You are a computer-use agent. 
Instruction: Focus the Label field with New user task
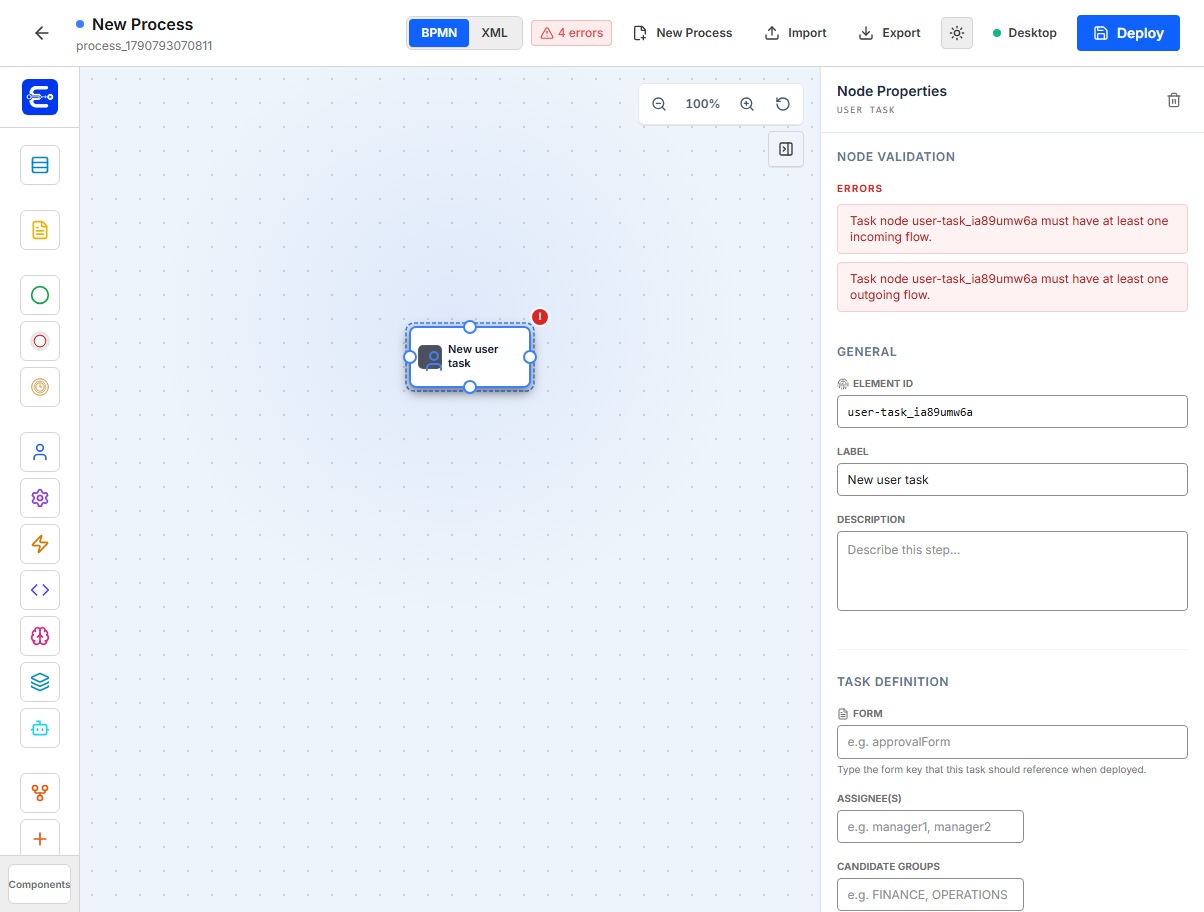(1012, 479)
